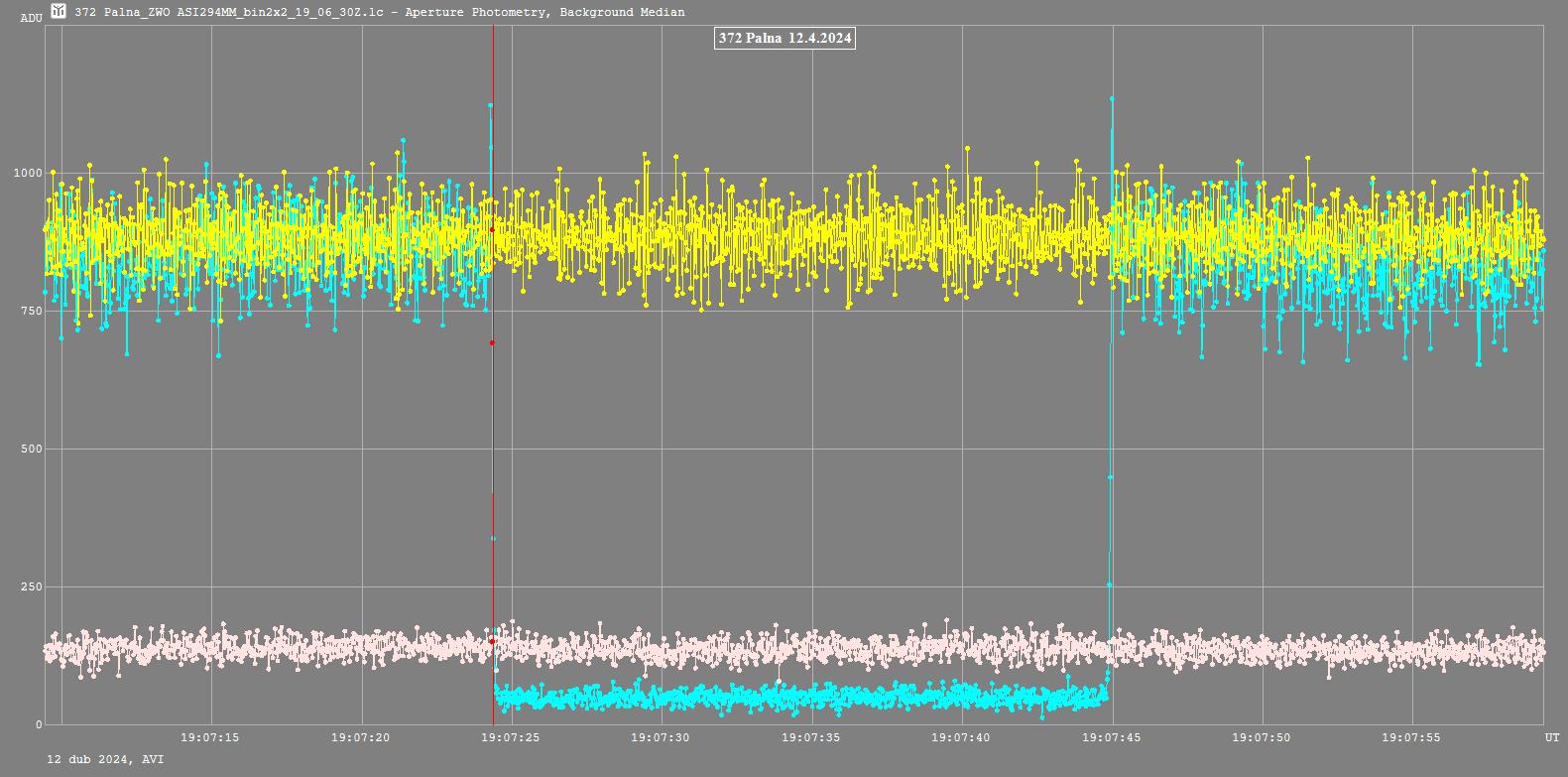Click the 19:07:20 time axis label
1568x777 pixels.
361,737
